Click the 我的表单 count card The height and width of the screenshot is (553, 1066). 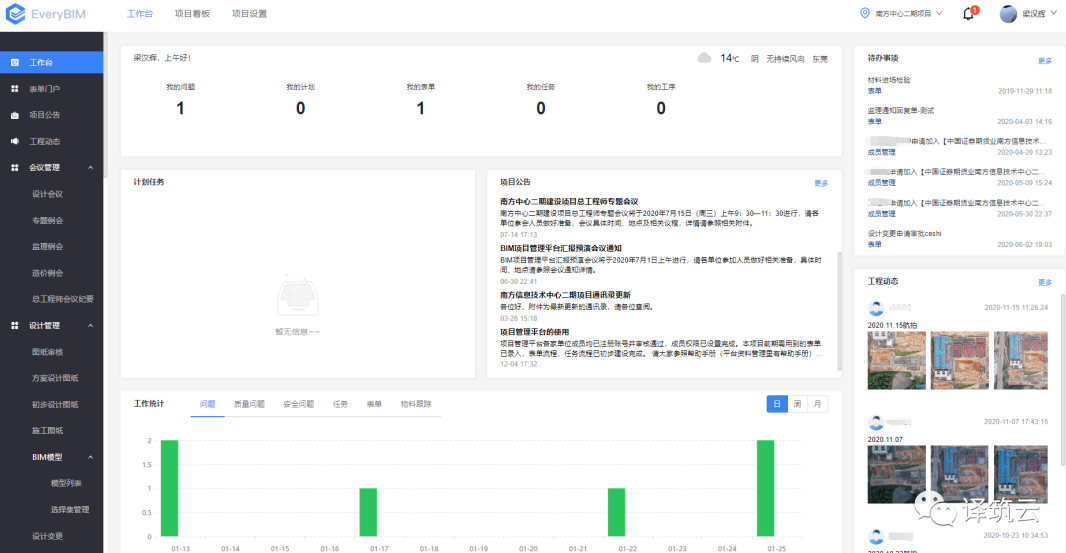click(420, 100)
